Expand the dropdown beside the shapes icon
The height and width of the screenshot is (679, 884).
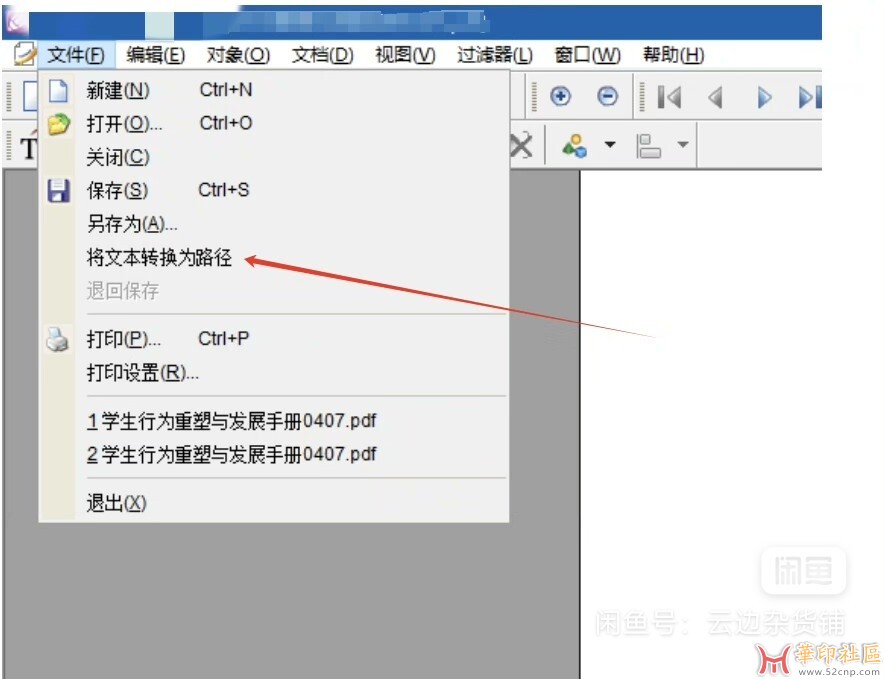click(609, 146)
